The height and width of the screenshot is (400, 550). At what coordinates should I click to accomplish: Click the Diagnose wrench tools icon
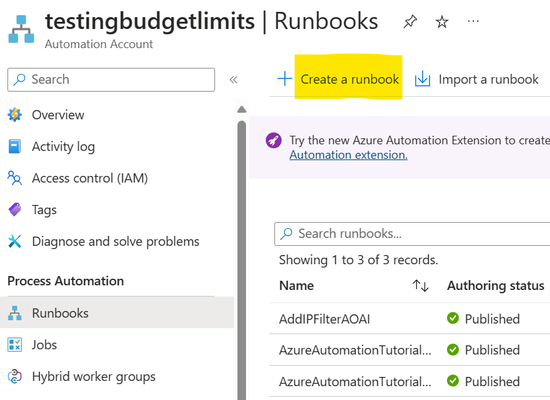[x=15, y=241]
